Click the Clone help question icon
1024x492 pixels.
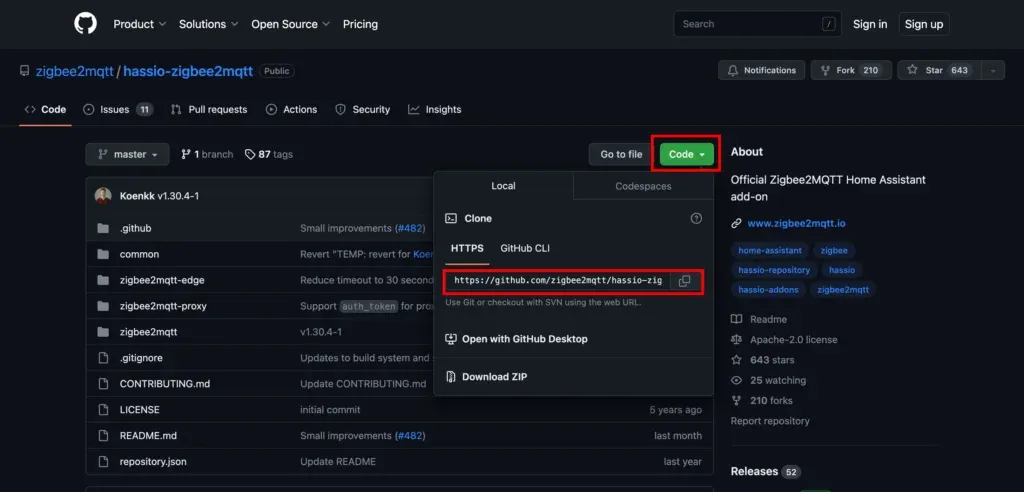tap(696, 218)
